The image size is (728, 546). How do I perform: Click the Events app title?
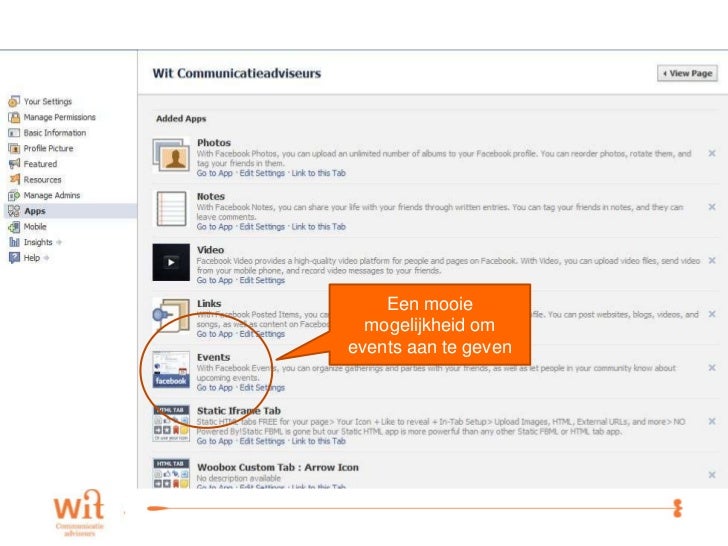point(213,357)
